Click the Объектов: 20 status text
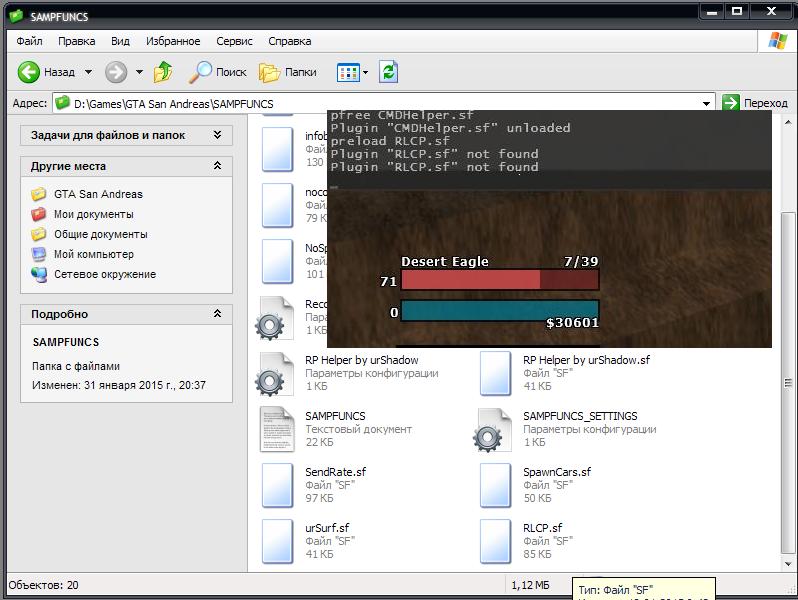This screenshot has height=600, width=798. (44, 585)
